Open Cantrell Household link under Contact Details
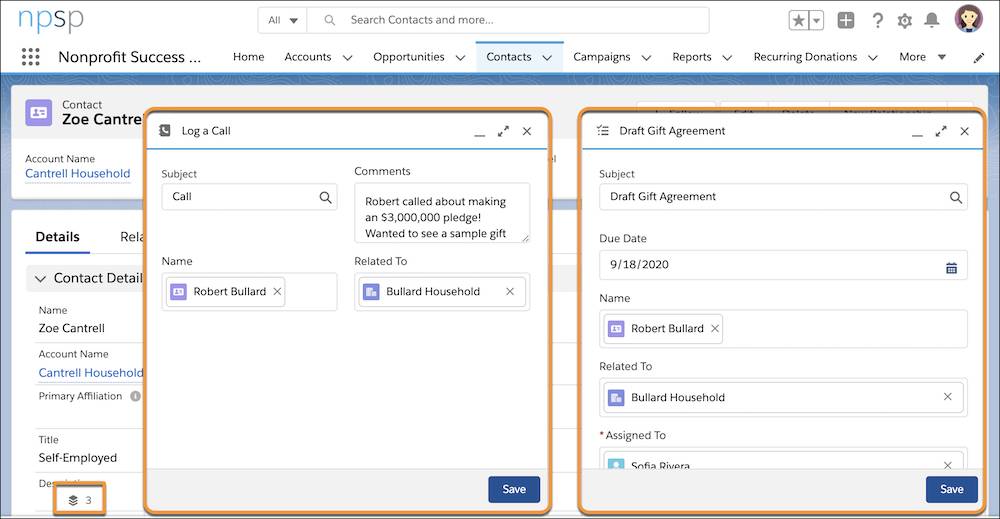This screenshot has width=1000, height=519. click(91, 372)
